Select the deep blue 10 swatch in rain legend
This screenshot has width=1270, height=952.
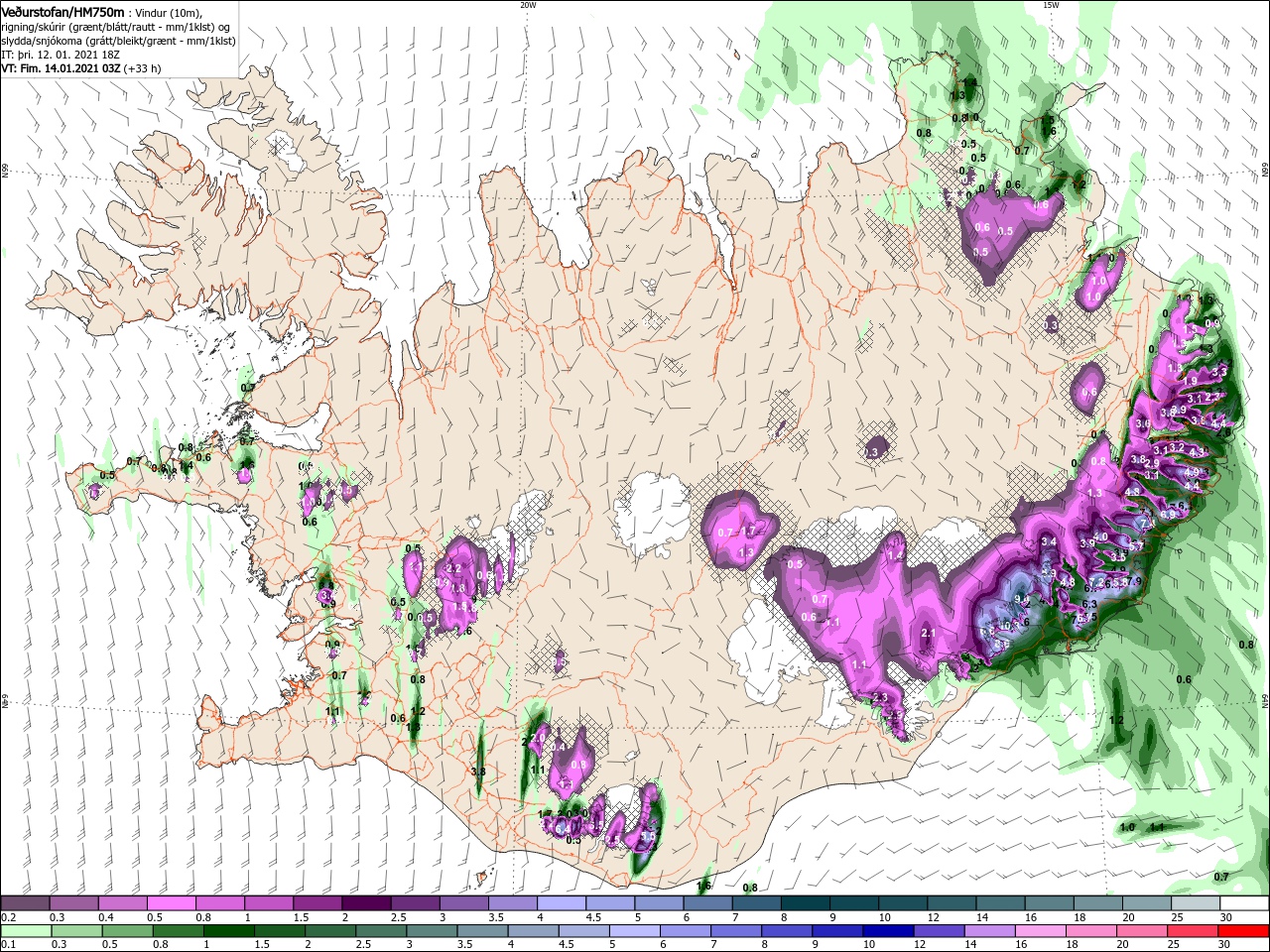889,930
